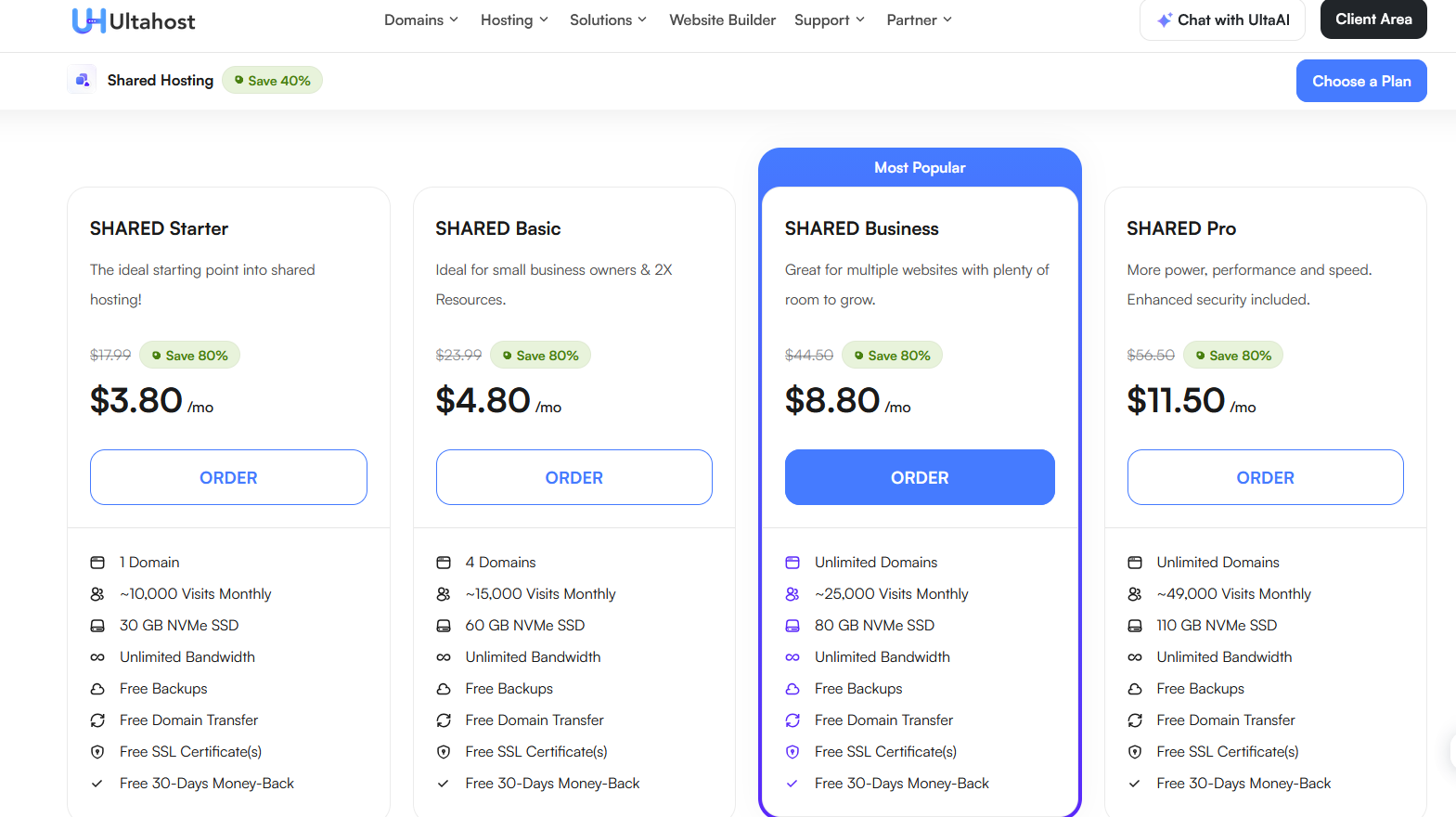Click the Ultahost logo
The height and width of the screenshot is (817, 1456).
click(x=134, y=20)
